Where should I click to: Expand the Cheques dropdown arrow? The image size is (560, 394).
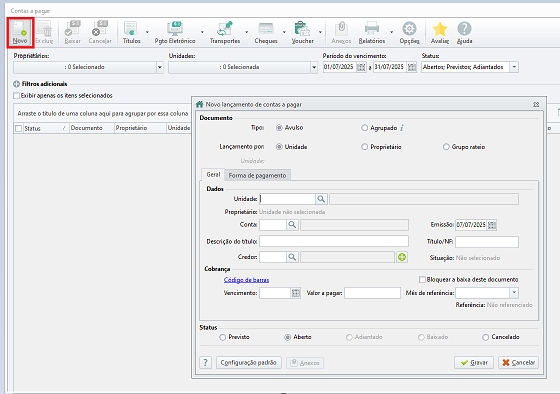tap(284, 33)
